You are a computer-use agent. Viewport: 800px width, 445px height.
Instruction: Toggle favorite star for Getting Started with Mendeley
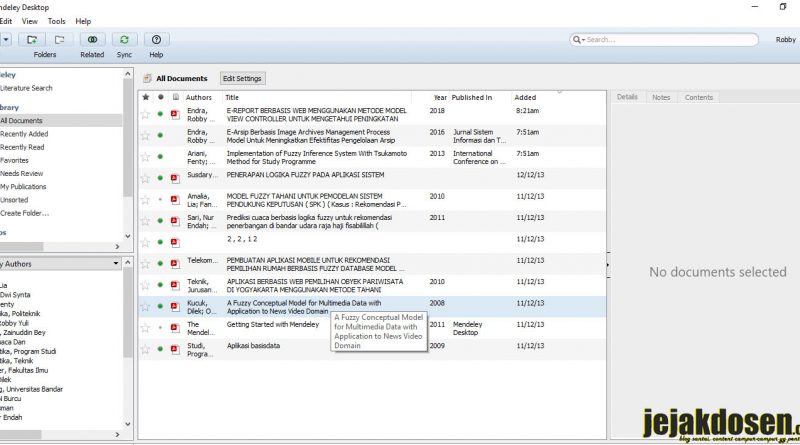coord(145,328)
